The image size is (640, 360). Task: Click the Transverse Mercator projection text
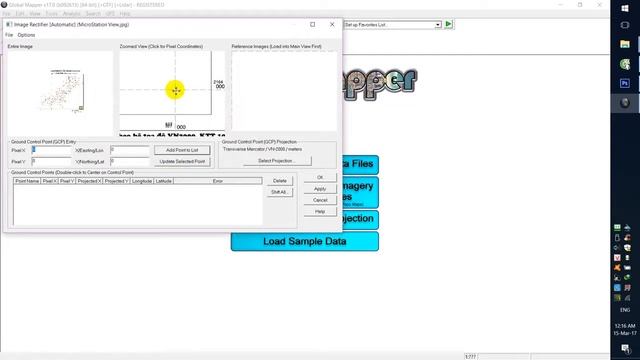click(x=262, y=149)
